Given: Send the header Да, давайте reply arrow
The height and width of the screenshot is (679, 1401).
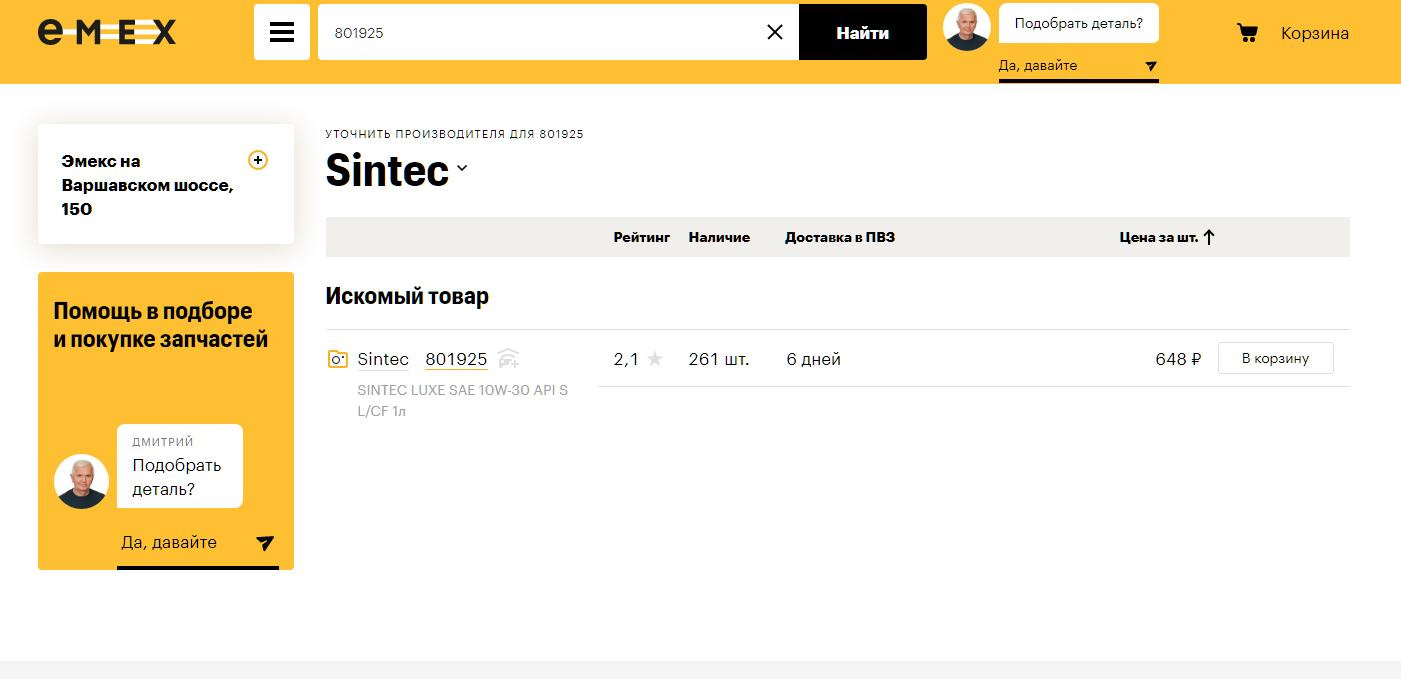Looking at the screenshot, I should [x=1151, y=66].
